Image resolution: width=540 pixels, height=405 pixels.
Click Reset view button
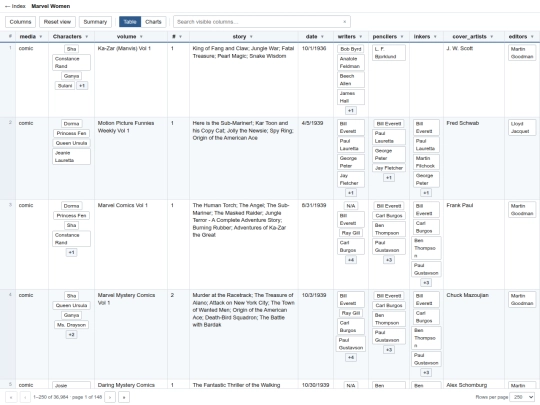(57, 22)
